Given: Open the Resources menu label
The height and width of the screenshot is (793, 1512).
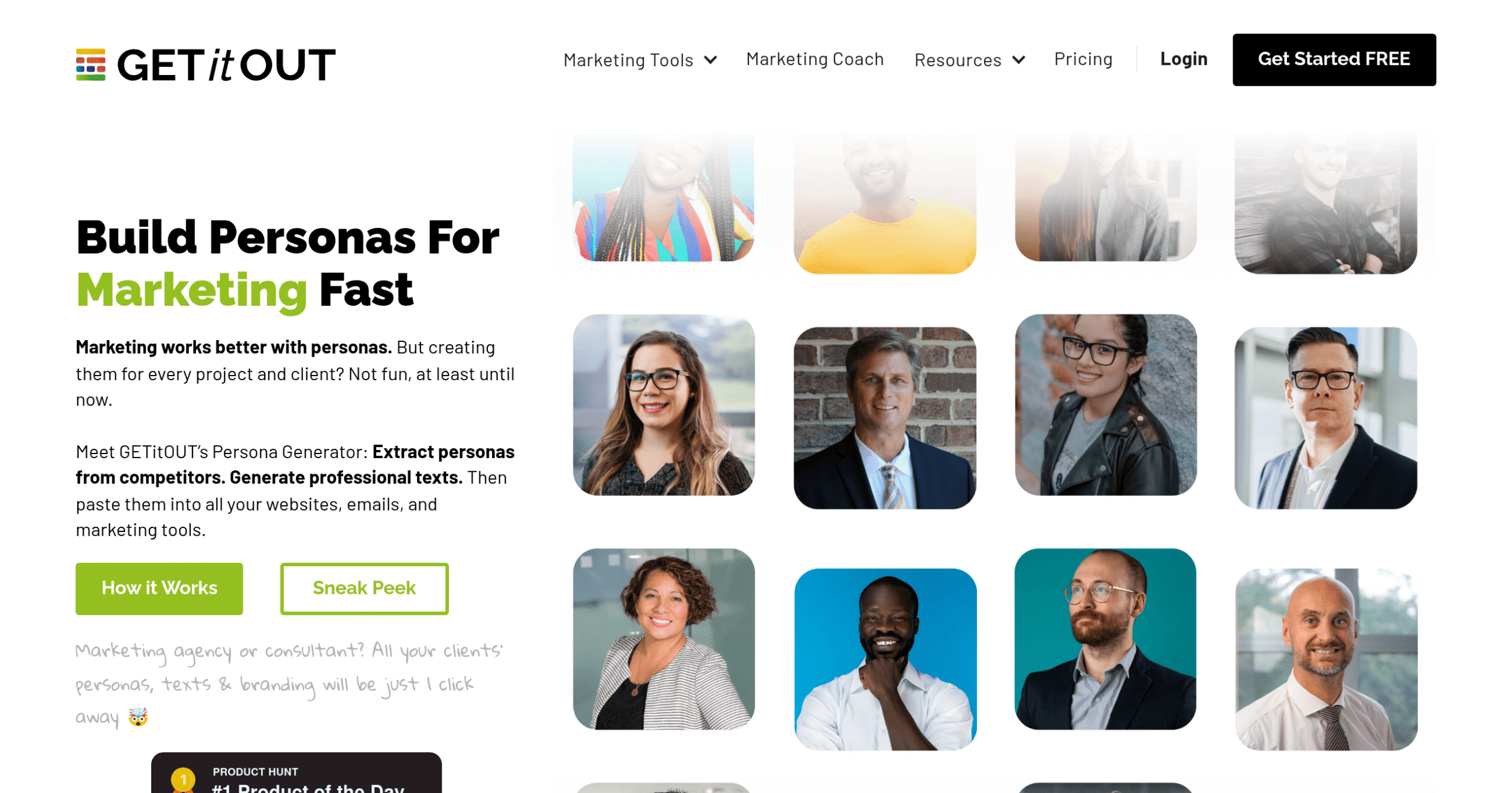Looking at the screenshot, I should click(957, 60).
